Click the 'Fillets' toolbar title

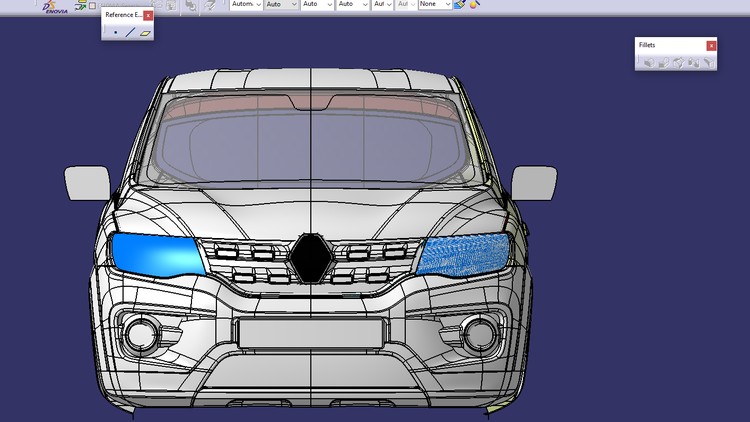[x=647, y=45]
